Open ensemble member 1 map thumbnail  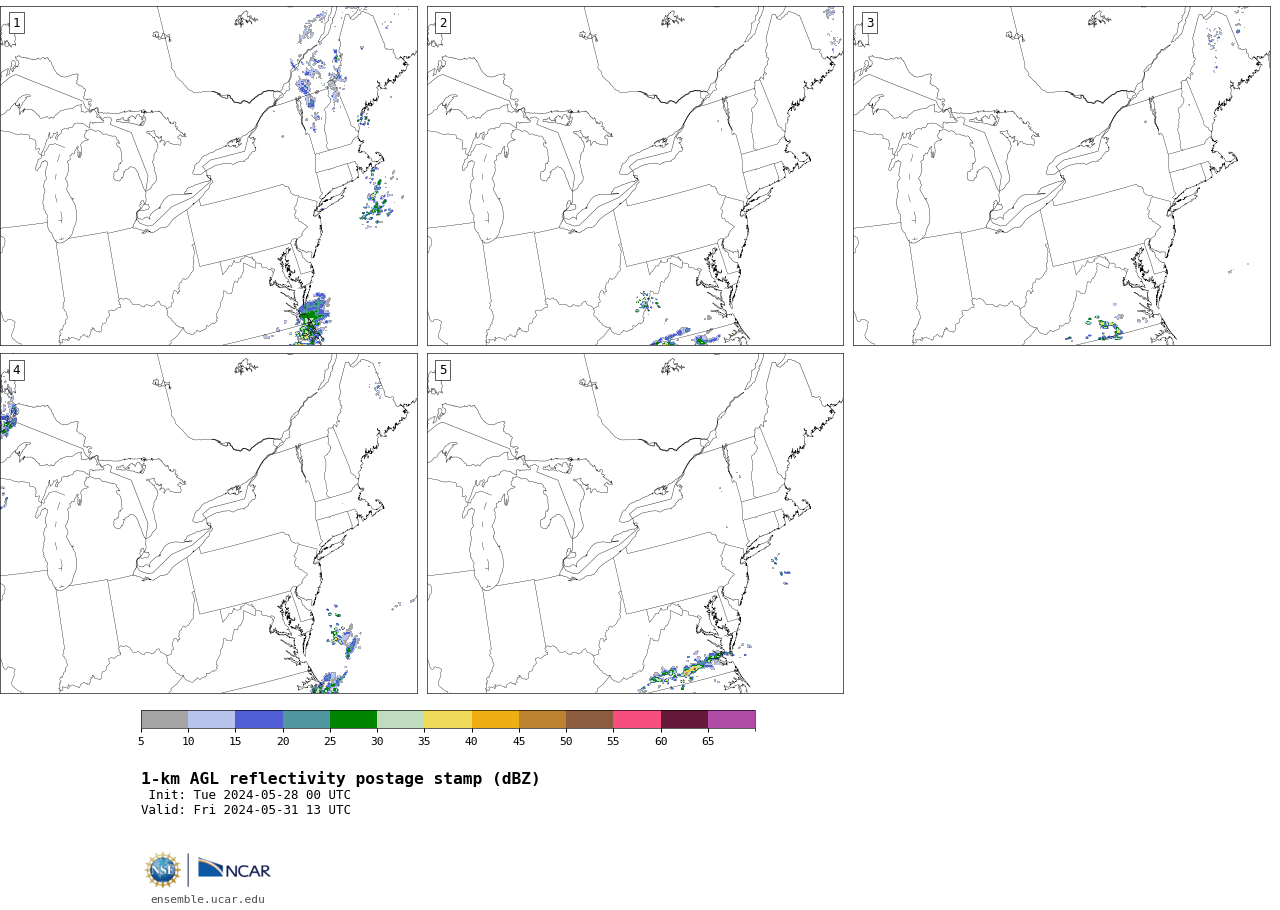pos(208,176)
